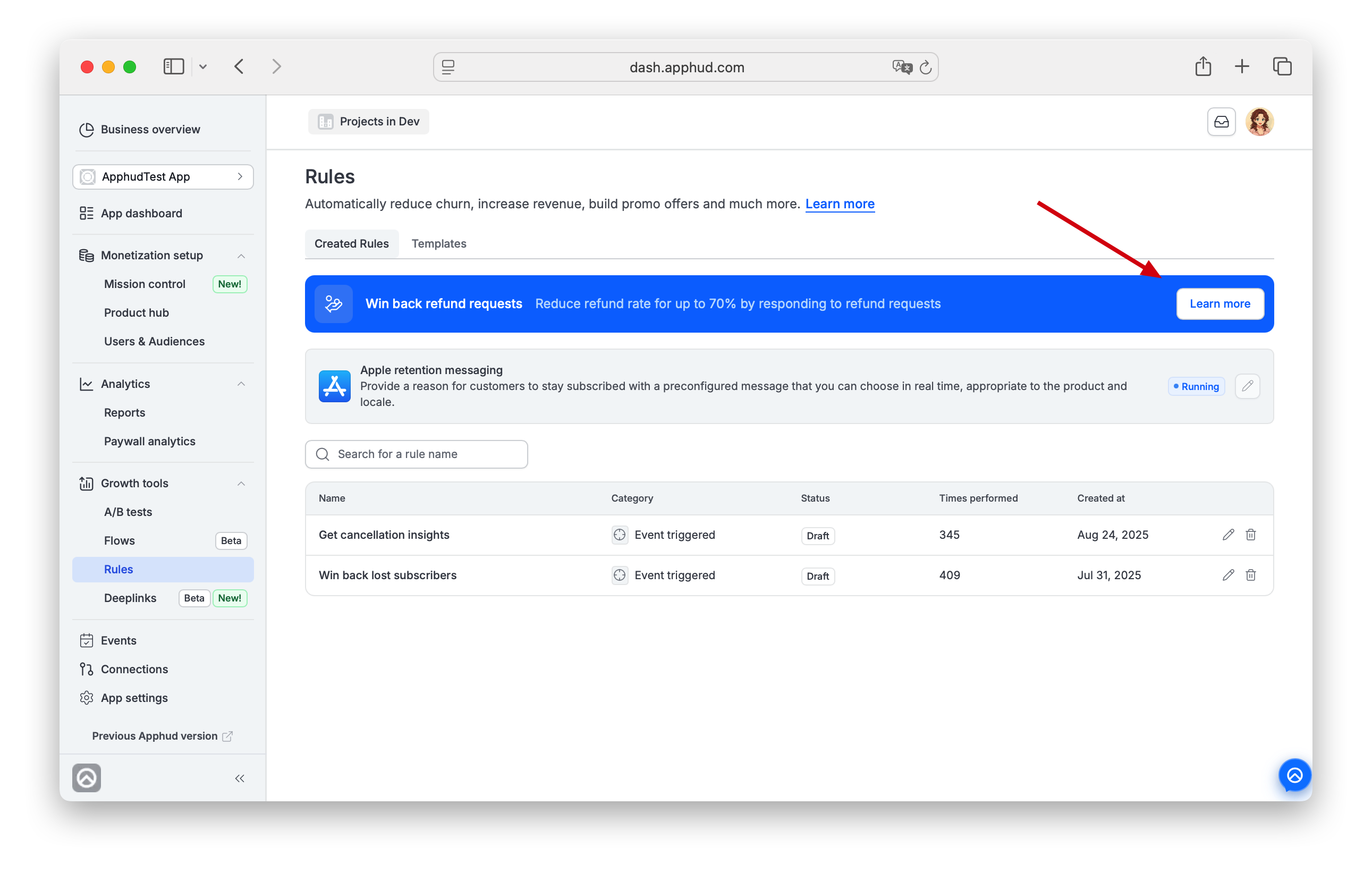1372x881 pixels.
Task: Open Deeplinks page
Action: 130,598
